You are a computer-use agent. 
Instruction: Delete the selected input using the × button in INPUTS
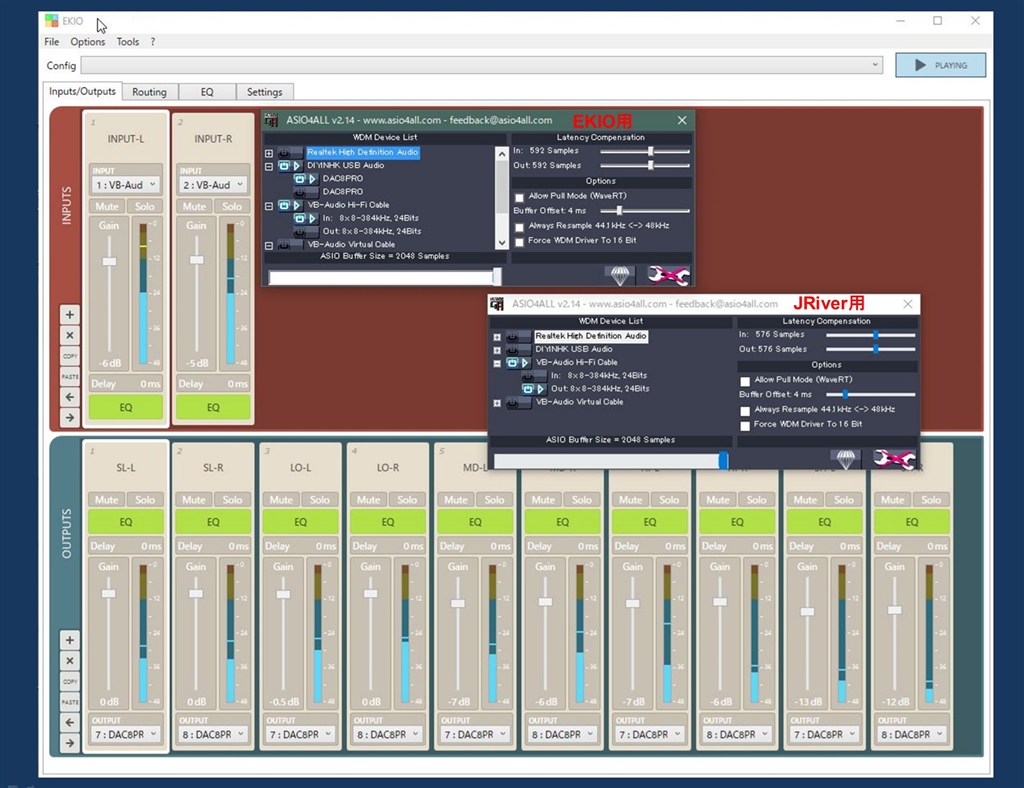[69, 336]
